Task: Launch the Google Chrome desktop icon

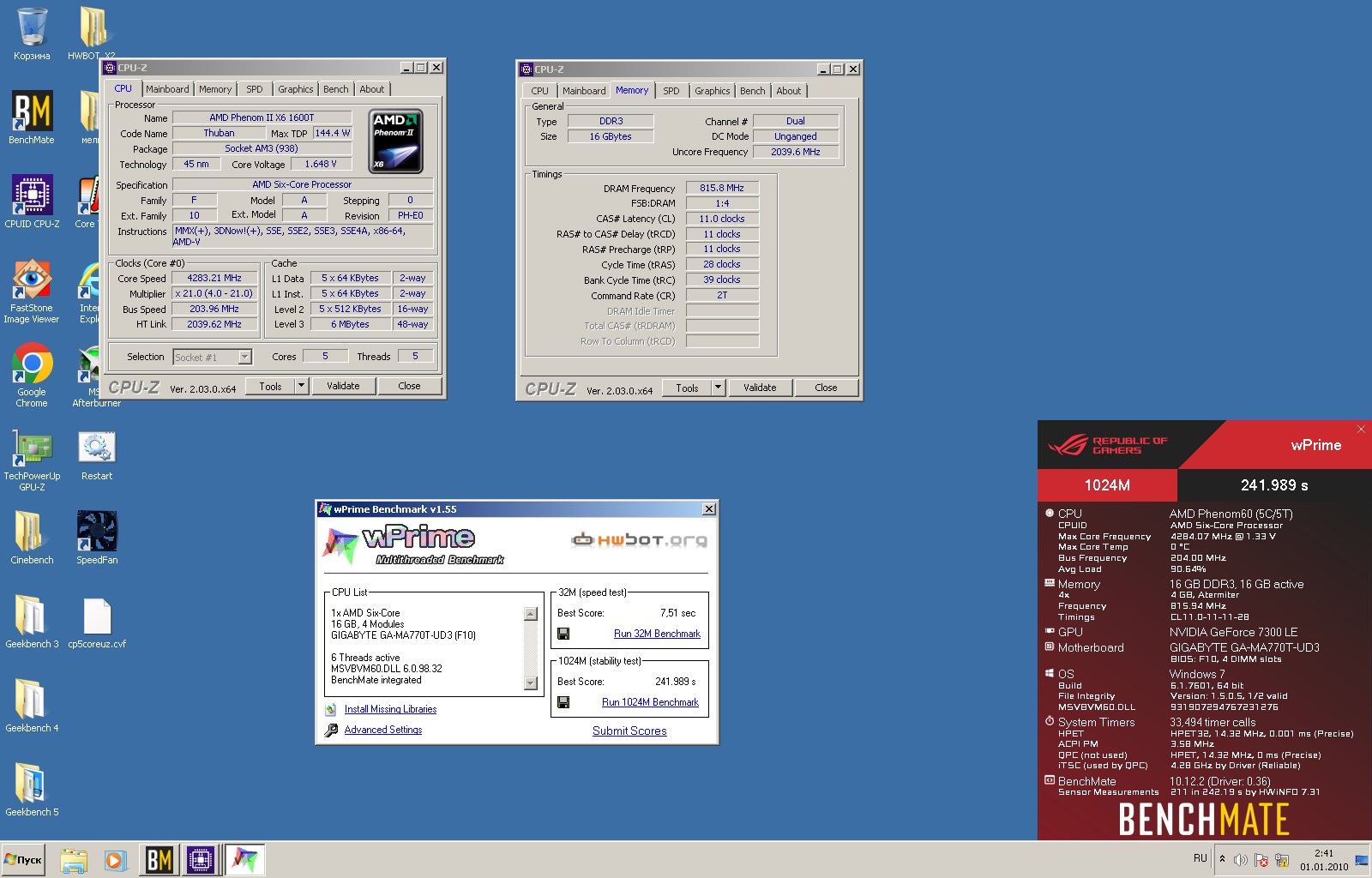Action: click(x=32, y=376)
